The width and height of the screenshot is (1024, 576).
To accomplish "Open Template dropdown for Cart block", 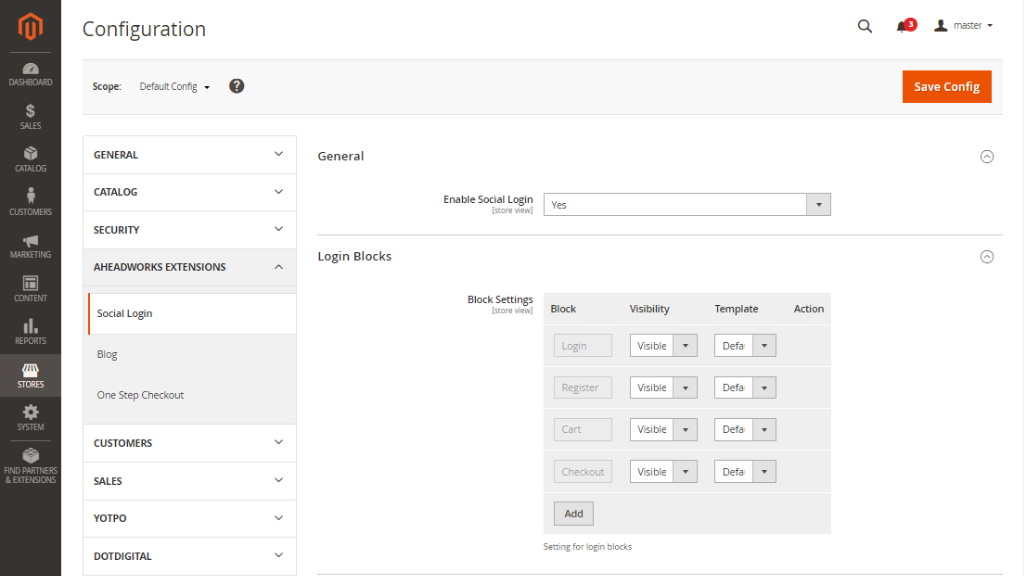I will click(745, 429).
